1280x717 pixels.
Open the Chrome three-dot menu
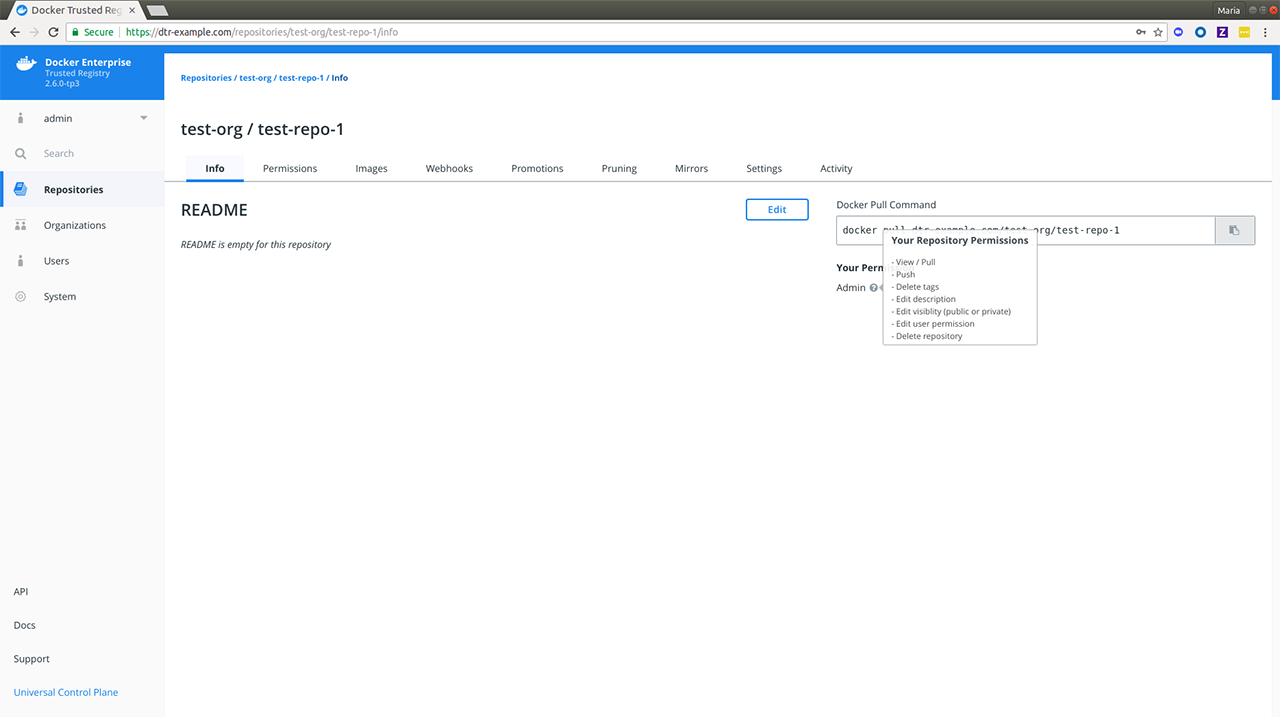click(1266, 32)
